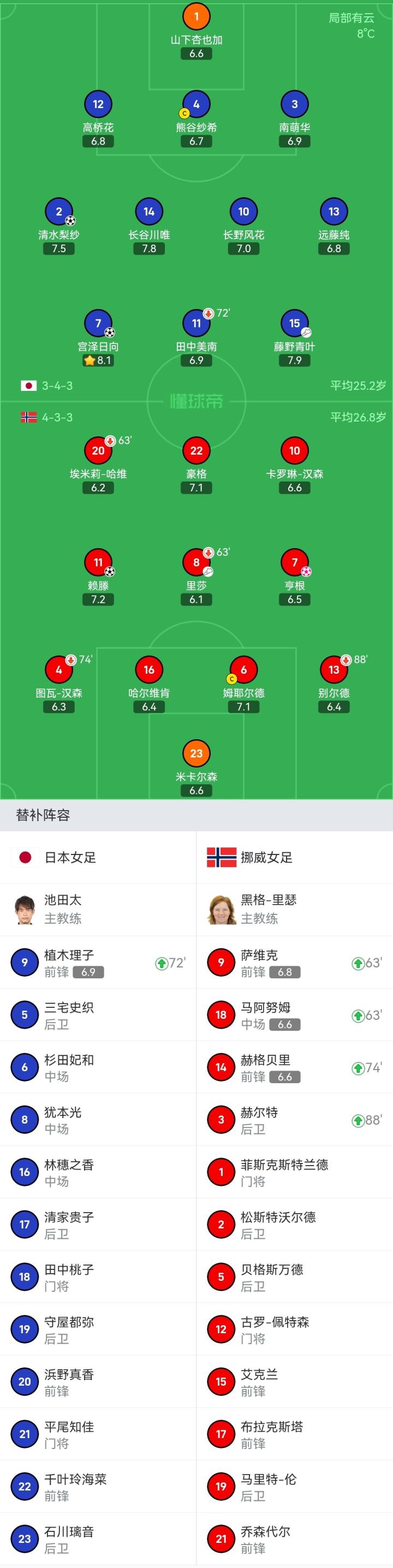Select Norway goalkeeper 米卡尔森 number 23 icon
Viewport: 393px width, 1568px height.
tap(196, 753)
